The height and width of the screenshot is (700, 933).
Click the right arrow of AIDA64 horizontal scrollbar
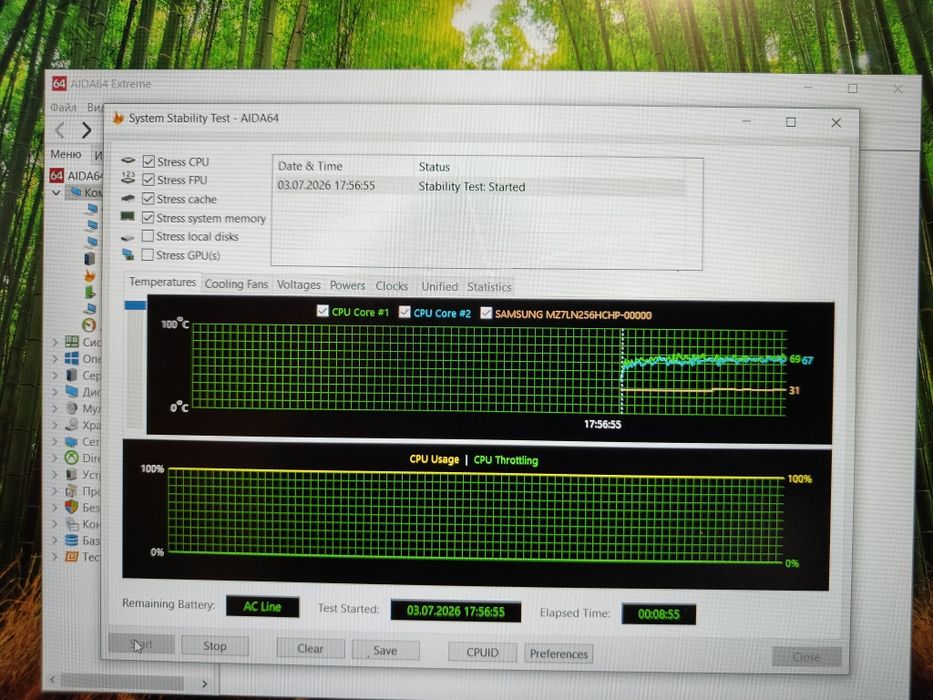click(x=204, y=684)
